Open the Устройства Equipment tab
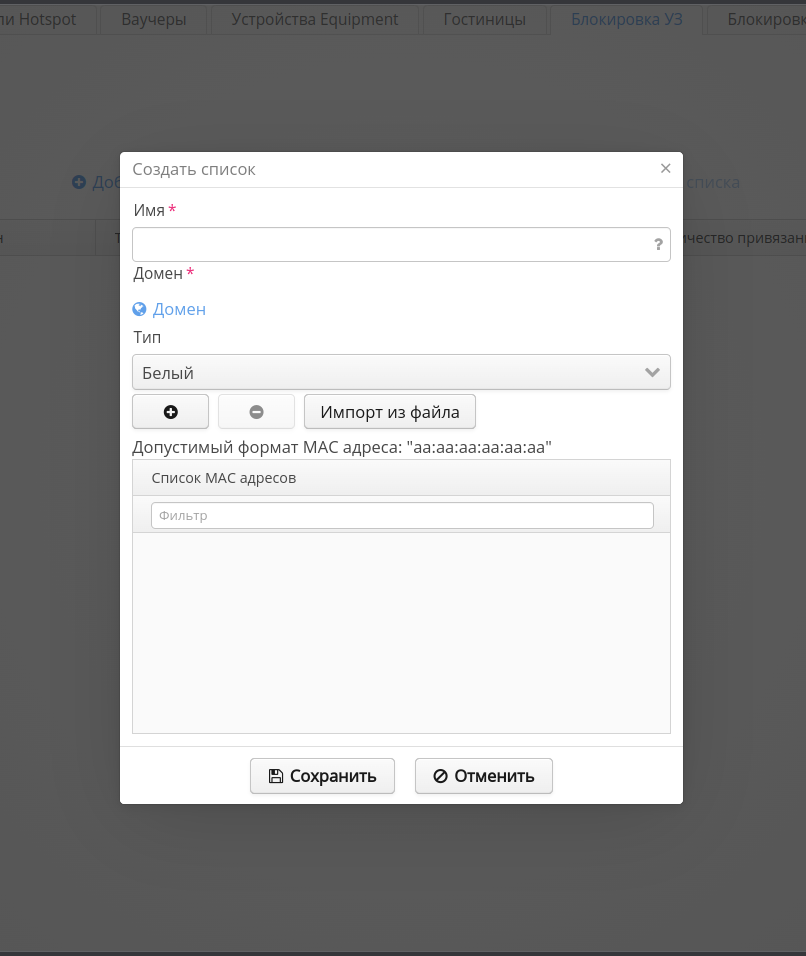 click(315, 19)
